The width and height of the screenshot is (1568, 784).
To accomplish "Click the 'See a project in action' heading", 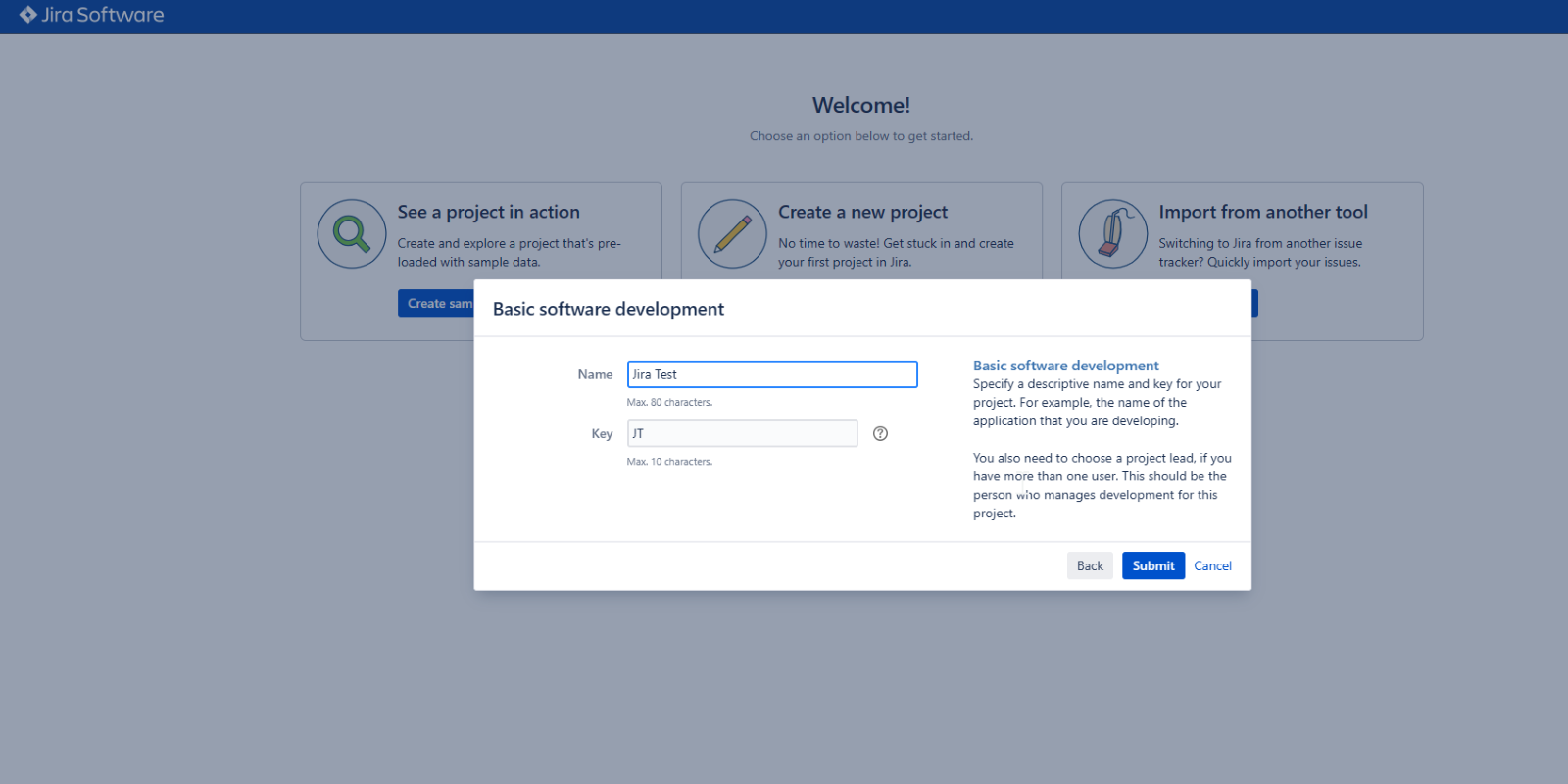I will [488, 212].
